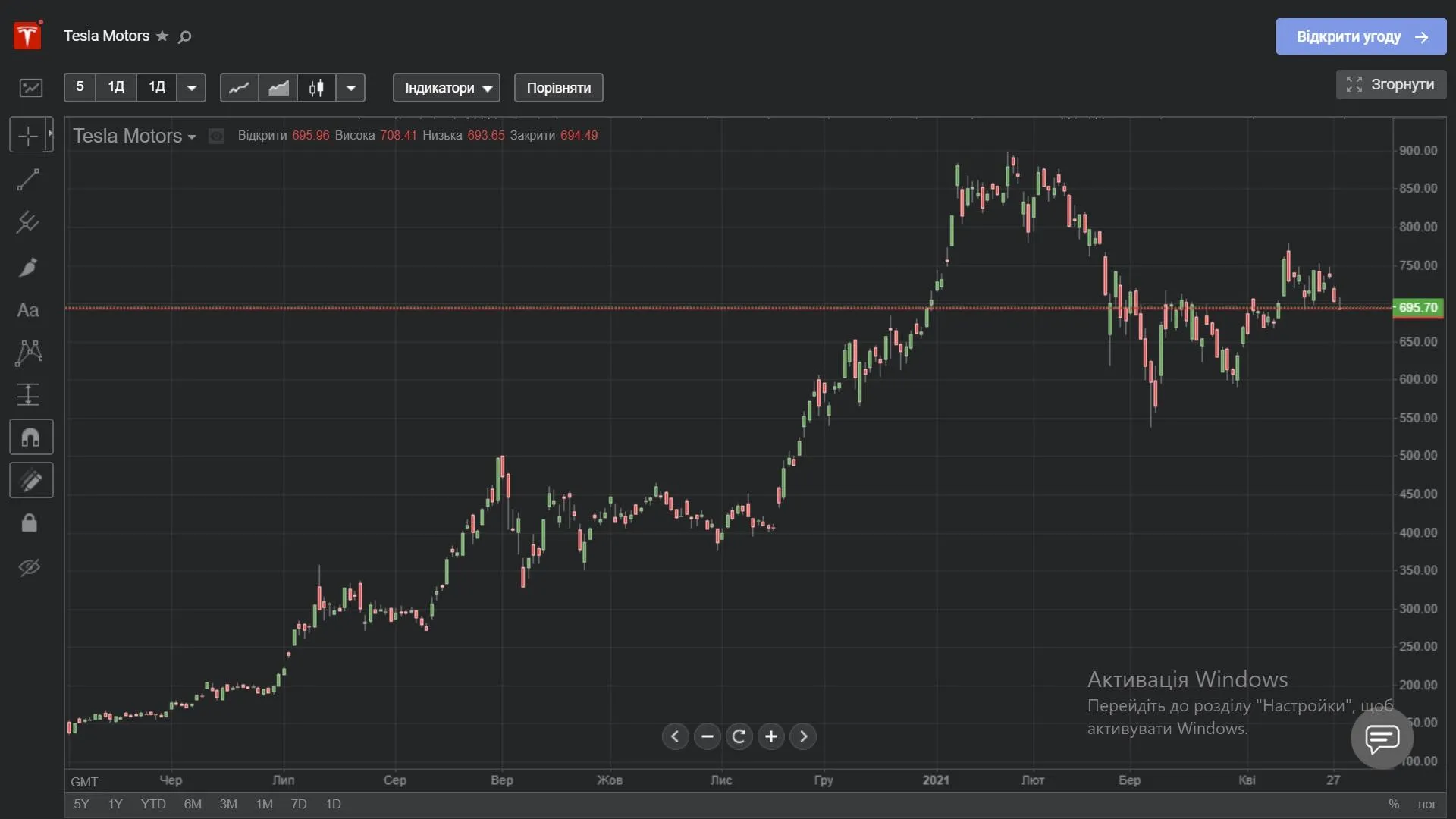Screen dimensions: 1456x819
Task: Expand Tesla Motors chart title menu
Action: pos(192,137)
